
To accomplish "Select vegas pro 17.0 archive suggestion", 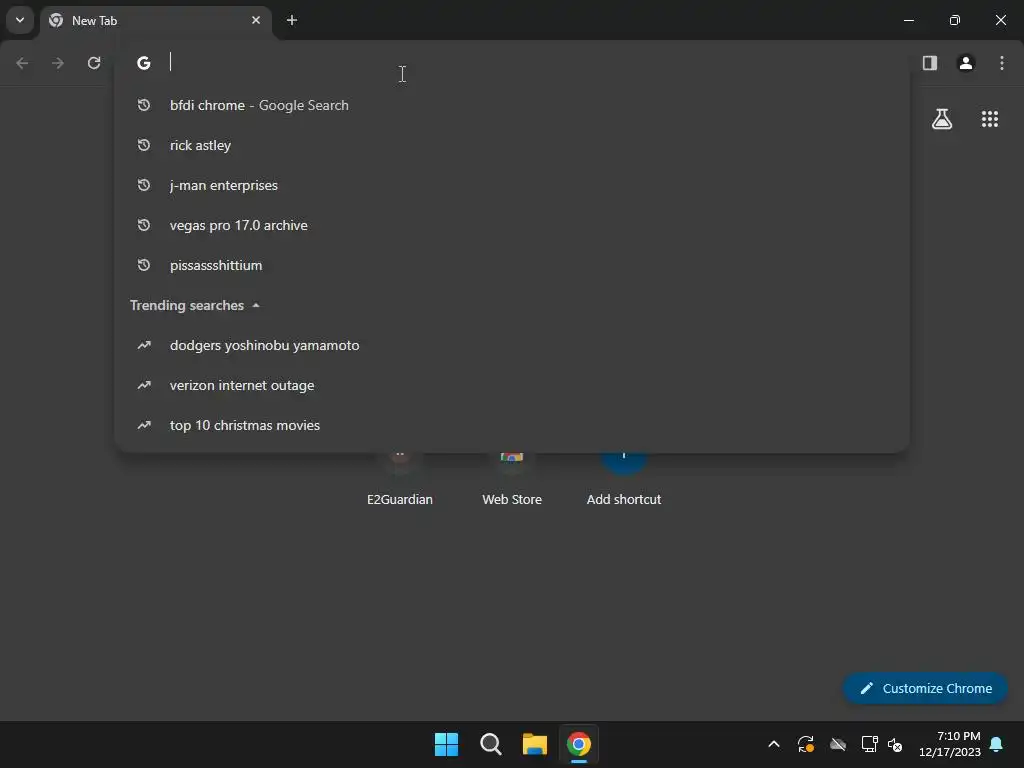I will click(512, 225).
